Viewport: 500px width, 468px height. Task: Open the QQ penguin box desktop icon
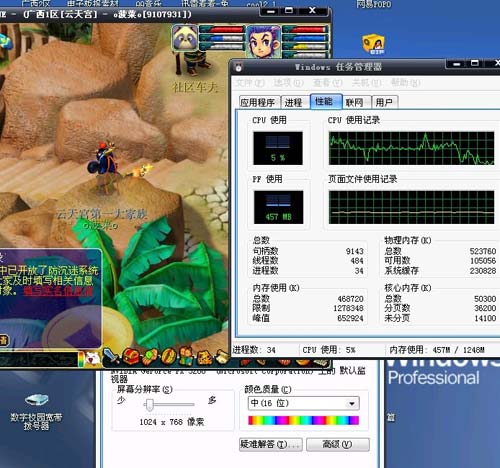pos(373,44)
